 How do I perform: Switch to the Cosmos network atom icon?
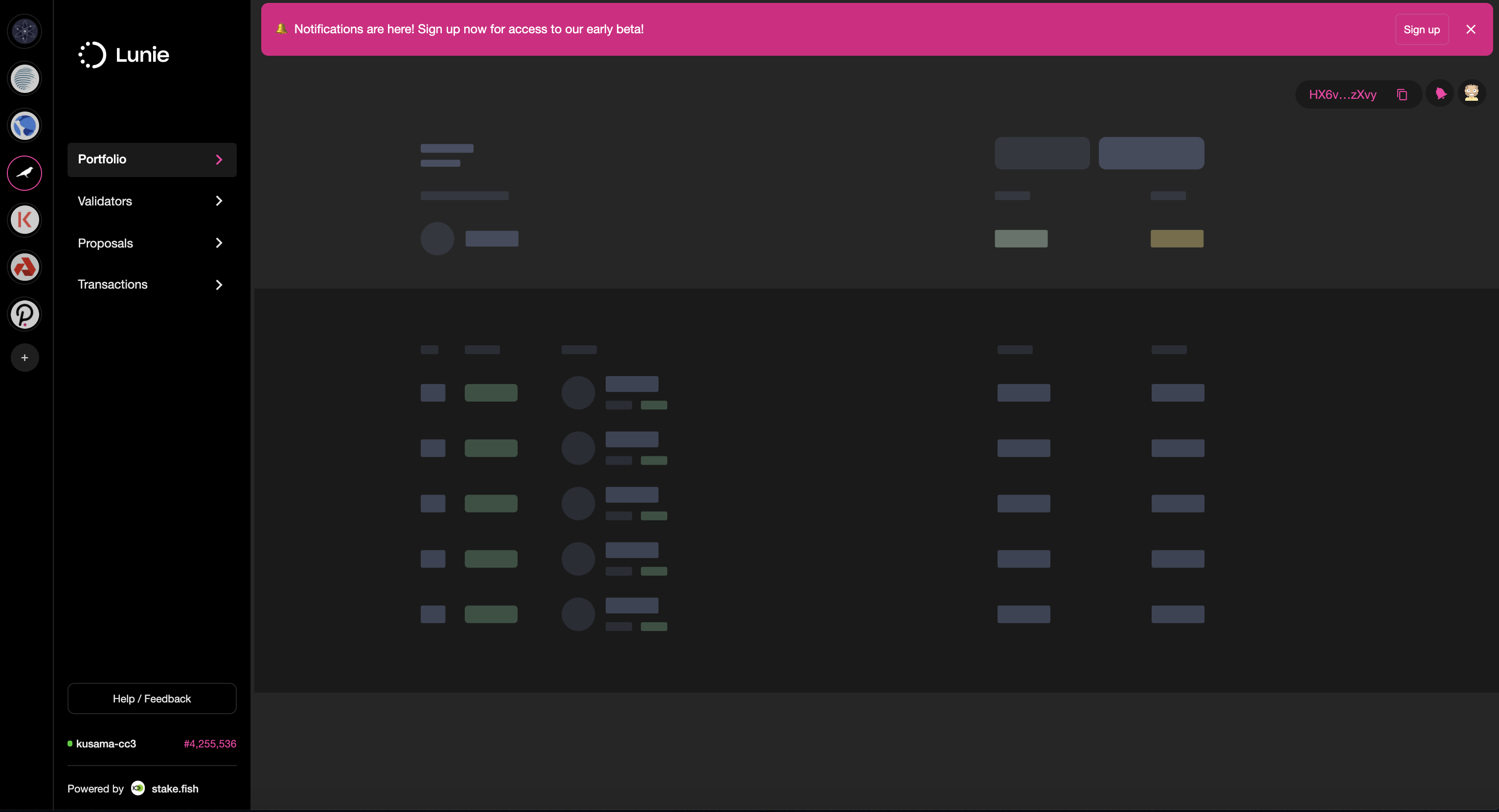click(24, 31)
